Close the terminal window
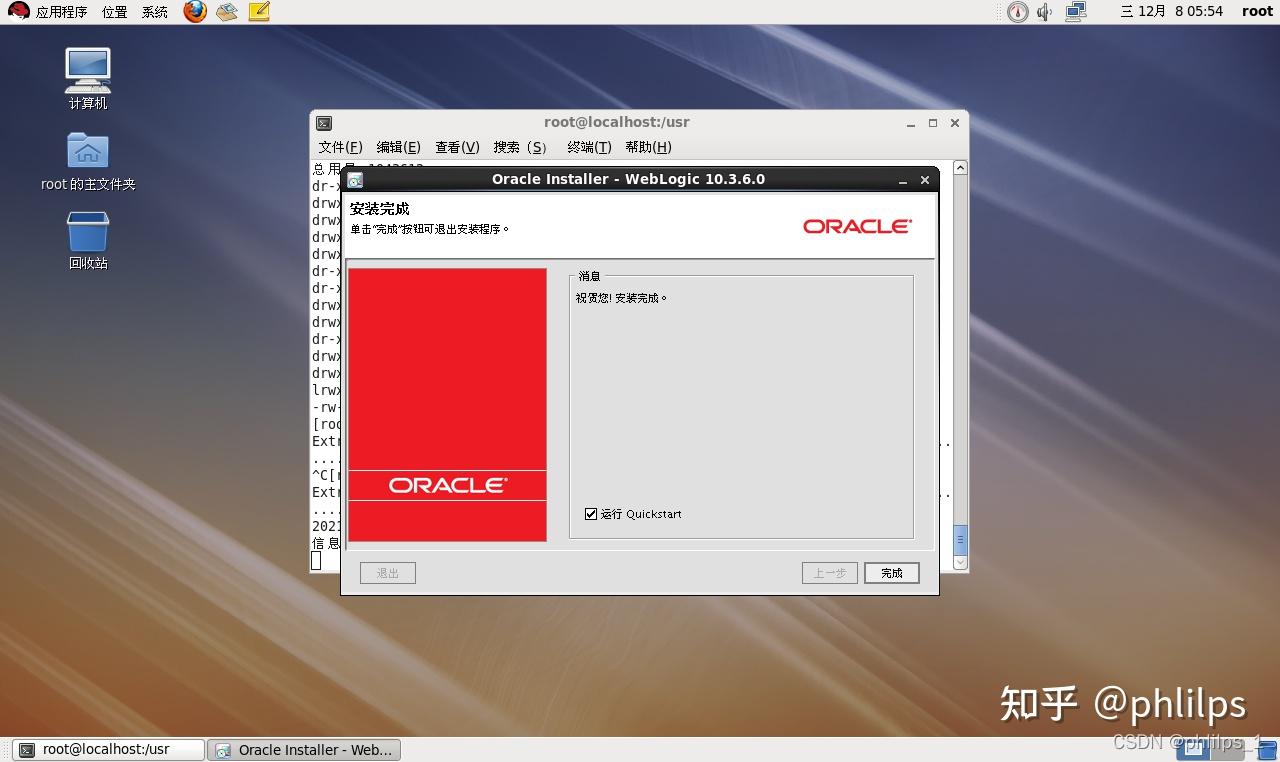This screenshot has width=1280, height=762. (x=955, y=123)
